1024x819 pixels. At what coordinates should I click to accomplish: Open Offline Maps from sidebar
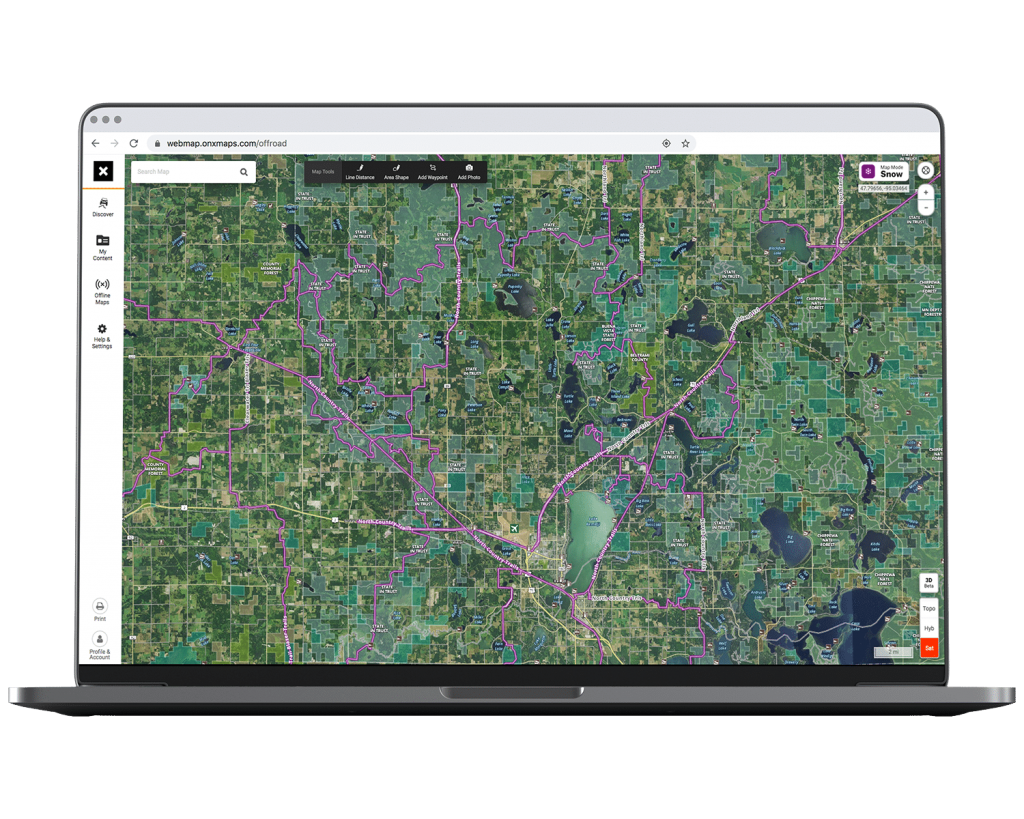[103, 290]
